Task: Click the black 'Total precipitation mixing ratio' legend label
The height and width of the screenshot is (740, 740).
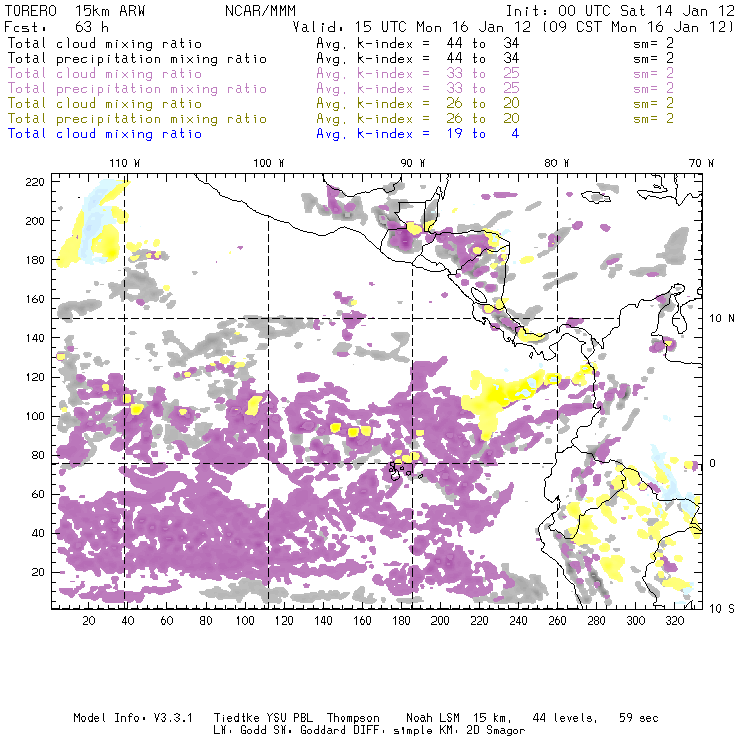Action: click(137, 59)
